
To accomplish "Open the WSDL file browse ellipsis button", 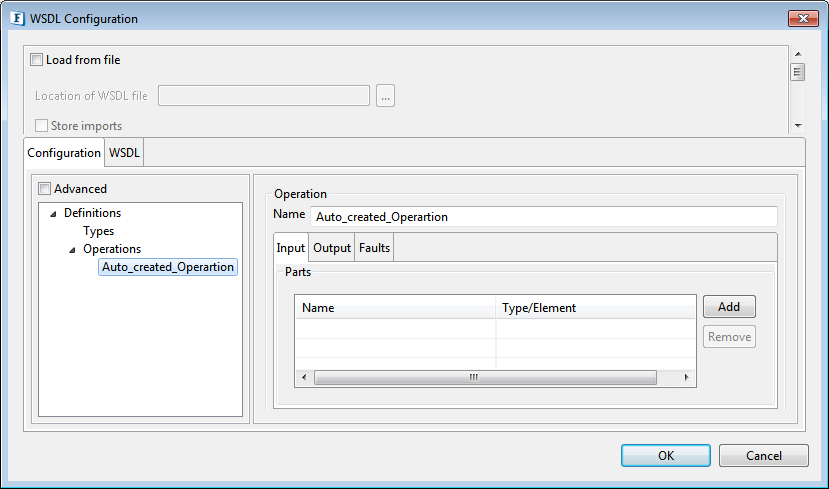I will tap(385, 96).
